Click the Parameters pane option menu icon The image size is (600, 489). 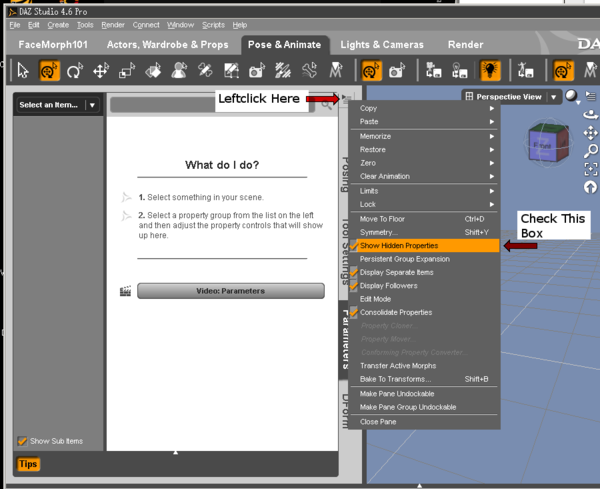(x=346, y=99)
